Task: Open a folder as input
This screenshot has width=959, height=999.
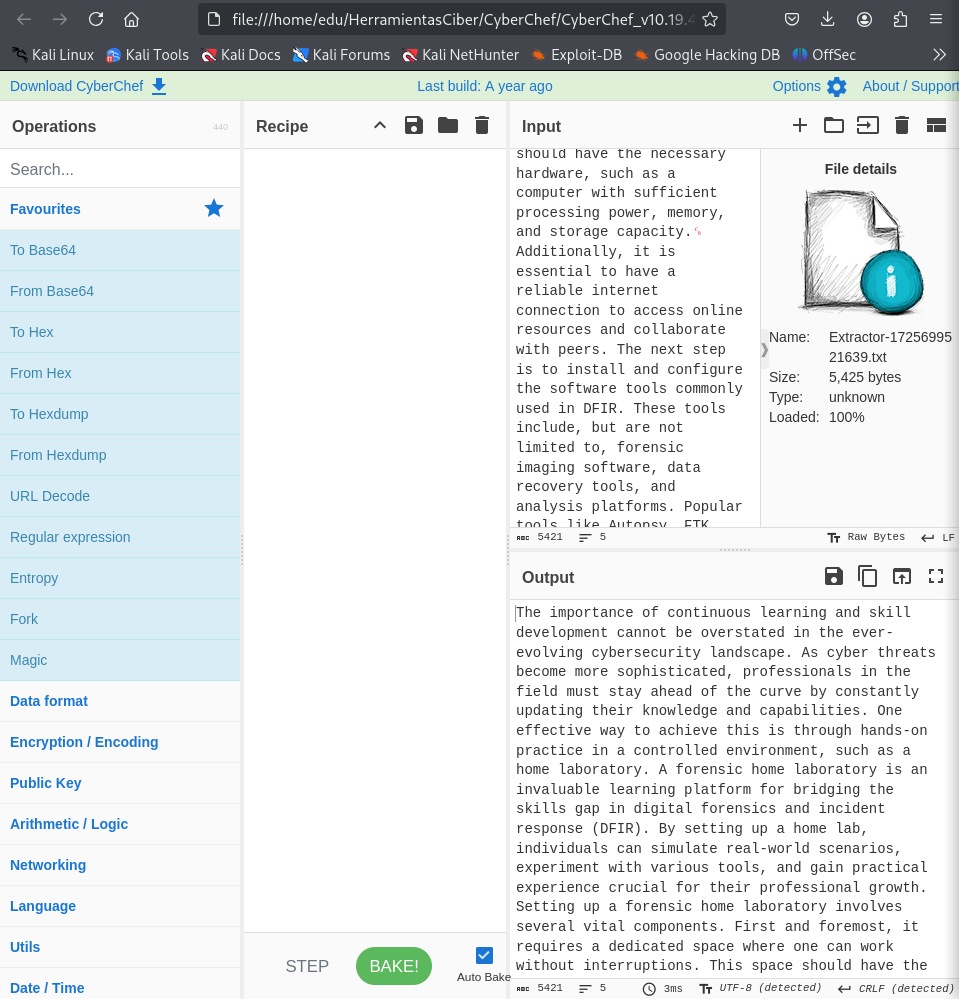Action: (x=833, y=126)
